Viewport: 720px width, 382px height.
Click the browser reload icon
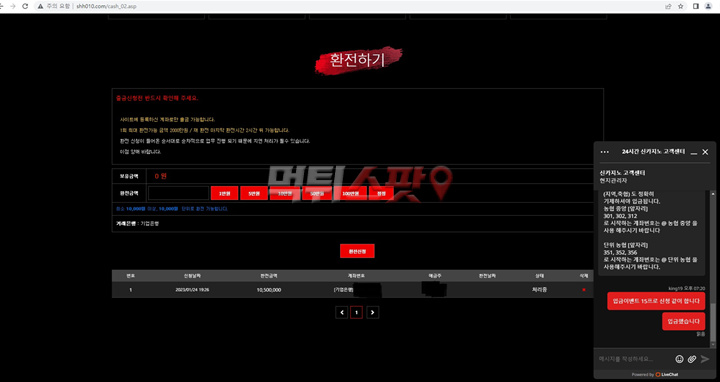click(x=25, y=6)
